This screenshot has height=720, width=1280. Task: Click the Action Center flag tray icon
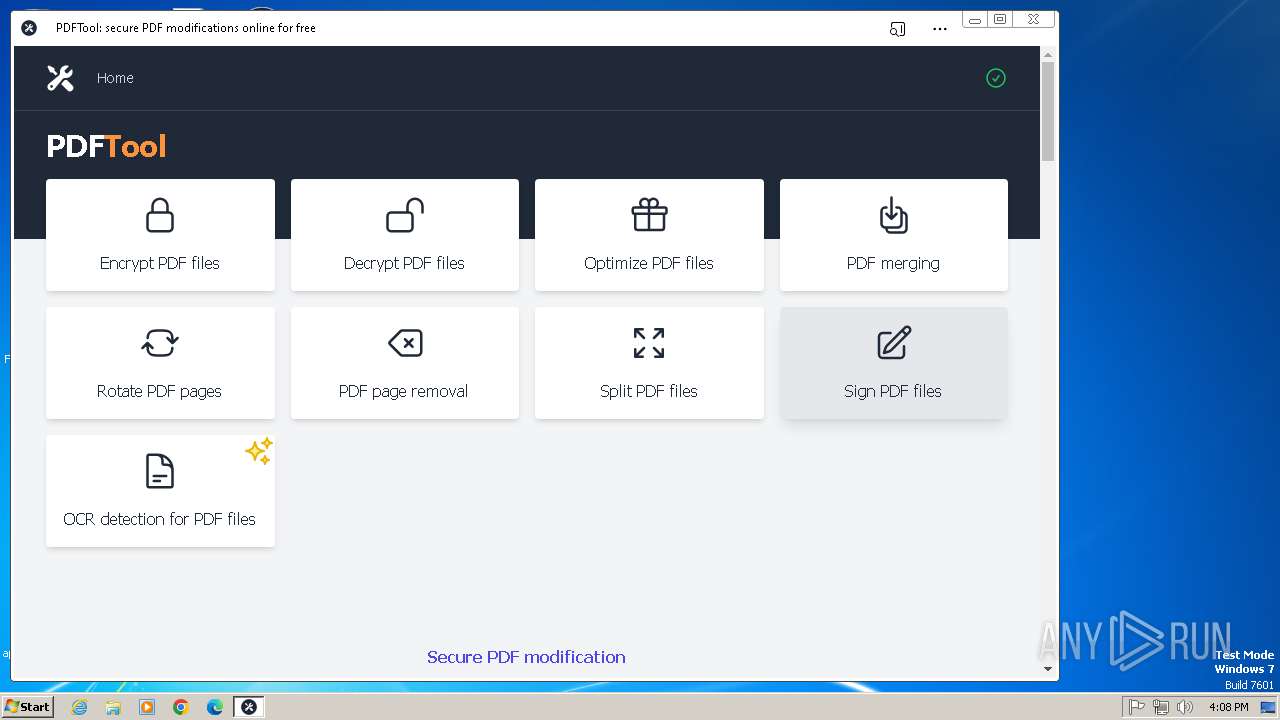(1137, 707)
